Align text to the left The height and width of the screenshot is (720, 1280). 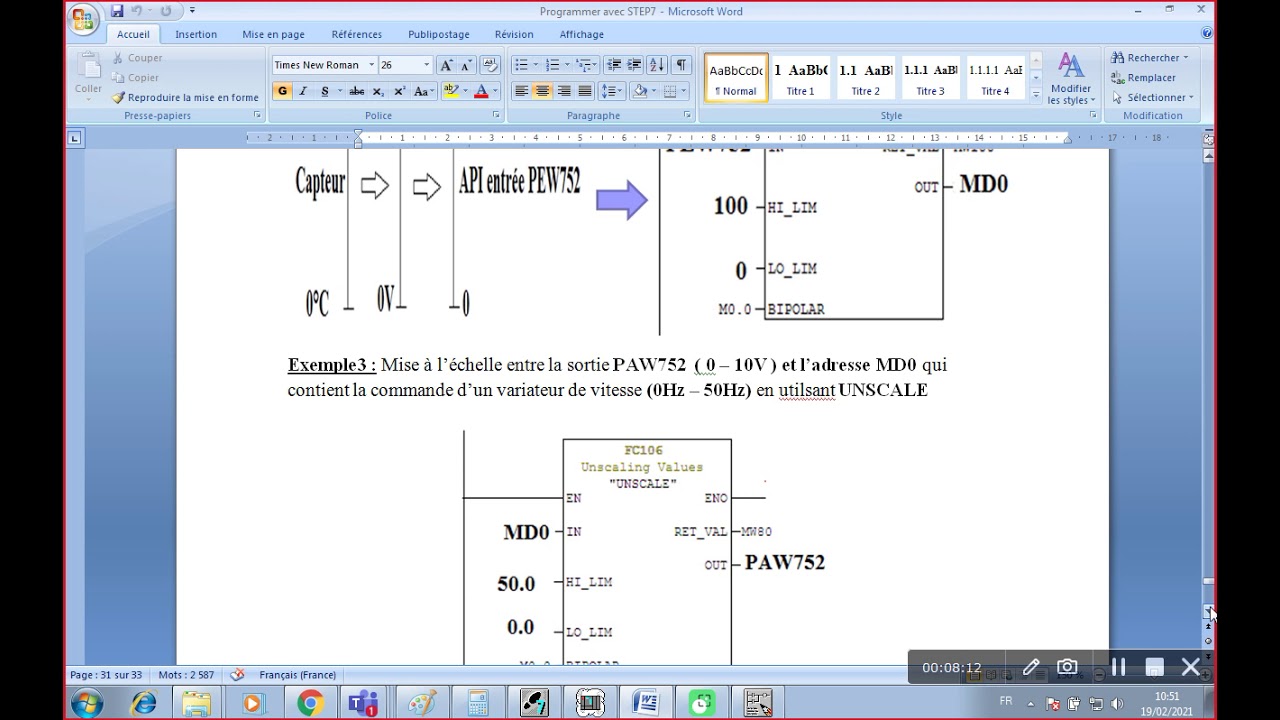click(521, 91)
